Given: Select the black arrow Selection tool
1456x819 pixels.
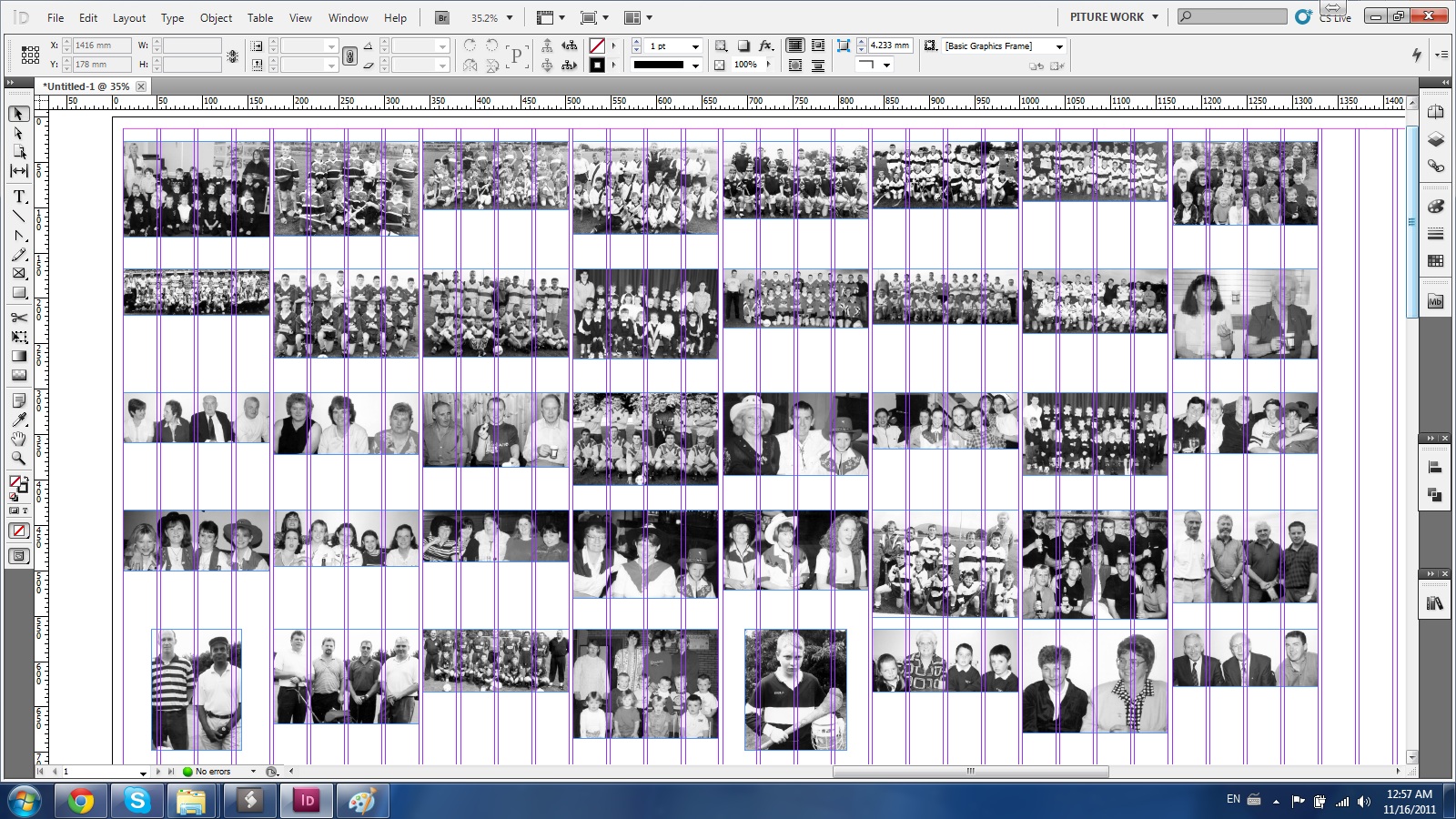Looking at the screenshot, I should (x=19, y=114).
